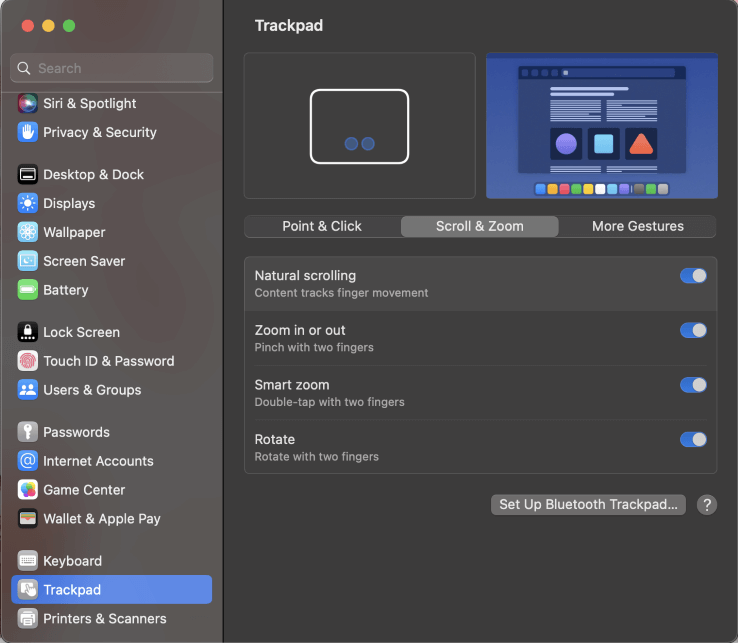
Task: Click the Privacy & Security hand icon
Action: 27,132
